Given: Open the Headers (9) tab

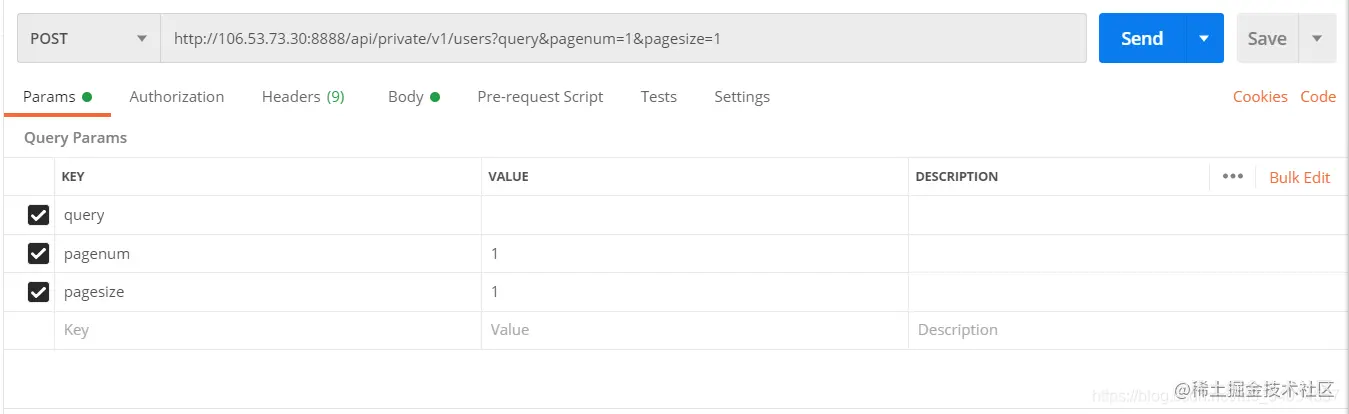Looking at the screenshot, I should pyautogui.click(x=303, y=97).
